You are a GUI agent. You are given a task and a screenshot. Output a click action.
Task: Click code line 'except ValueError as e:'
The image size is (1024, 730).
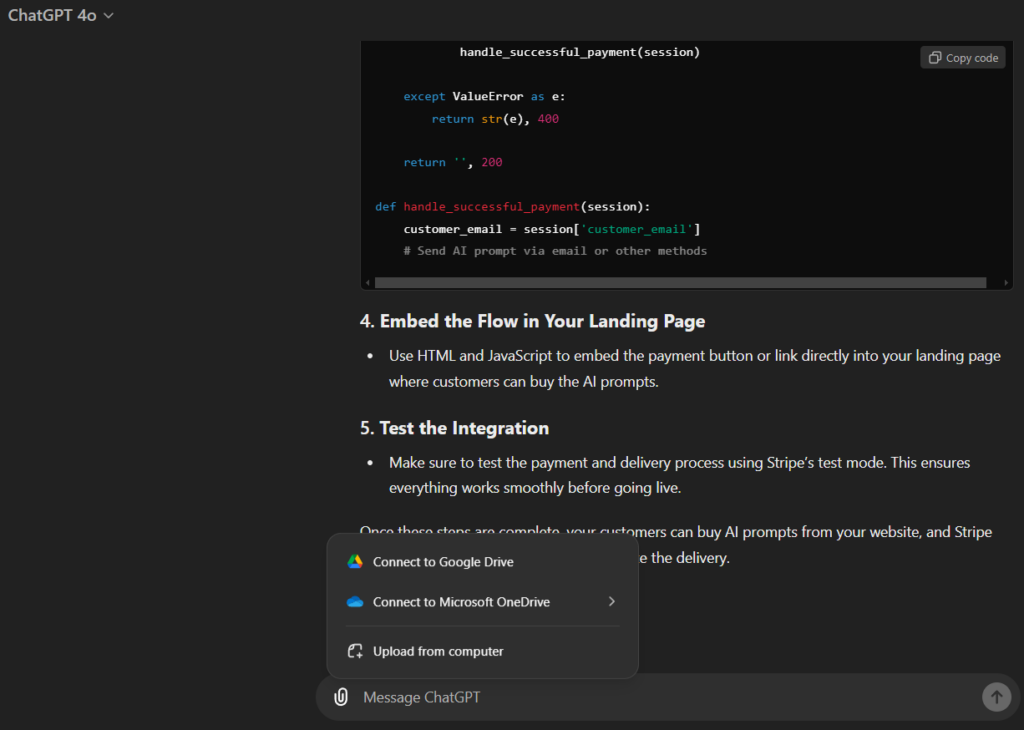(x=484, y=97)
